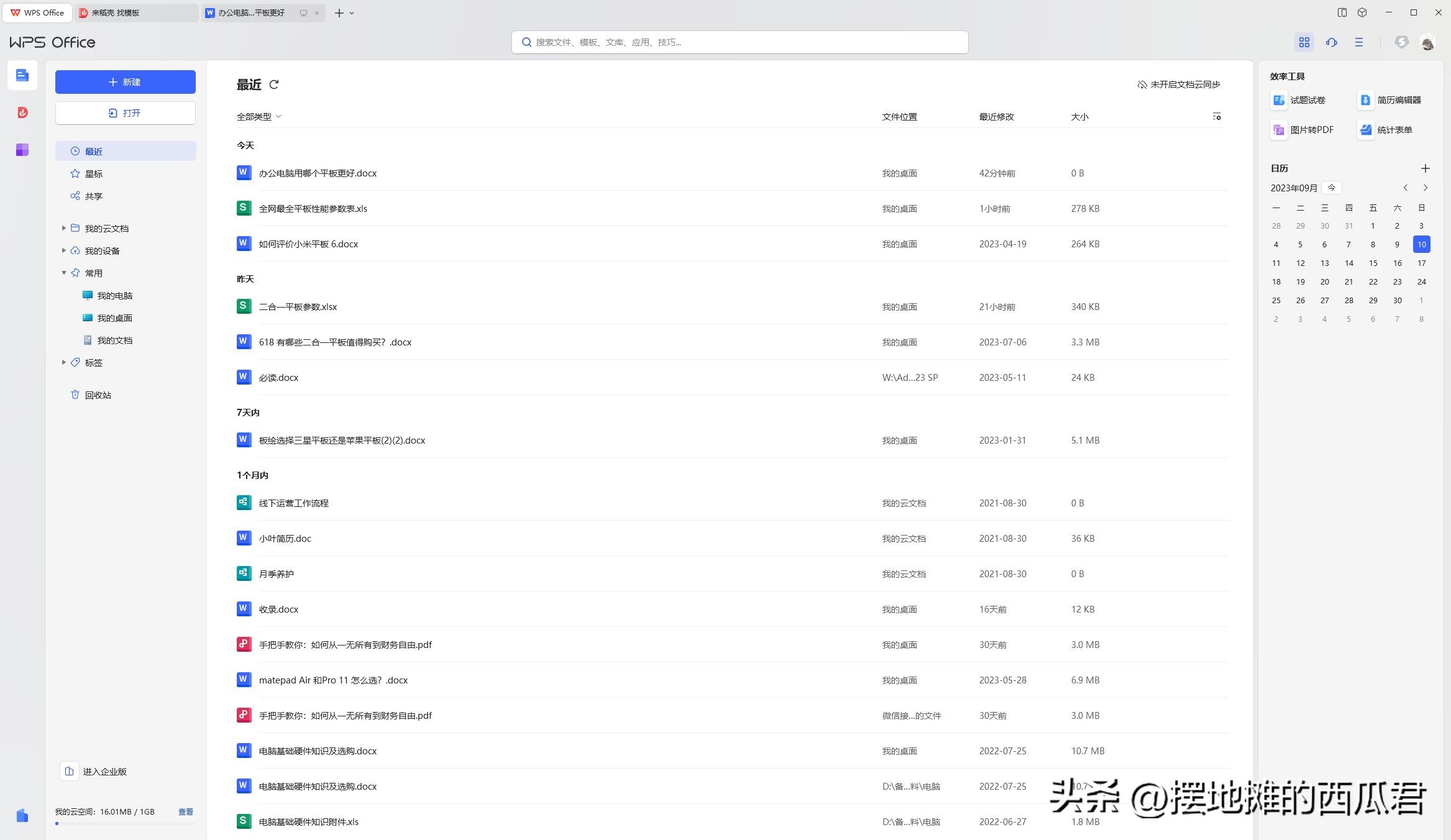Open new tab dropdown arrow
Screen dimensions: 1451x840
(x=352, y=13)
